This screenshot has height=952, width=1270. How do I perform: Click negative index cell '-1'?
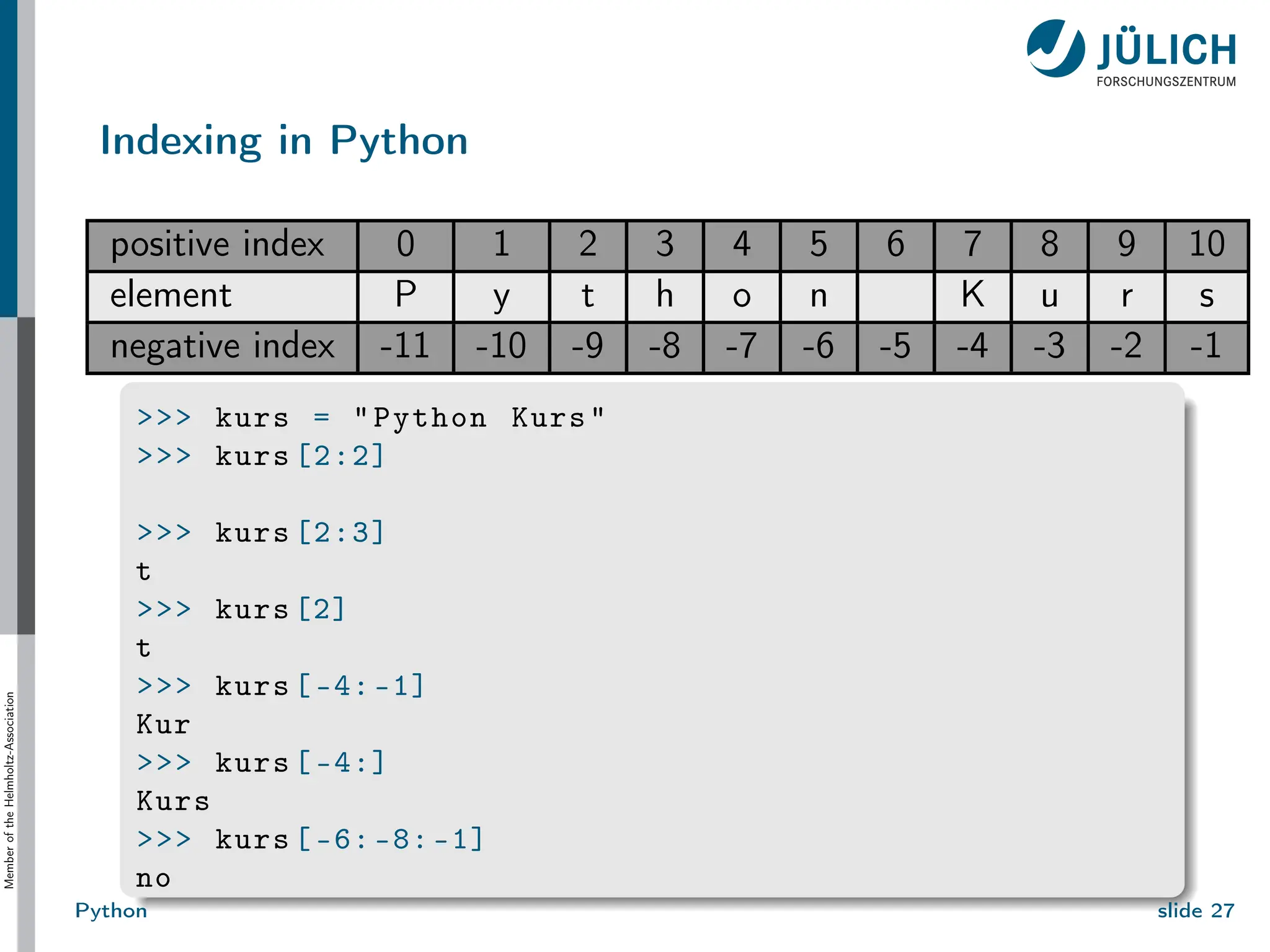(x=1206, y=347)
